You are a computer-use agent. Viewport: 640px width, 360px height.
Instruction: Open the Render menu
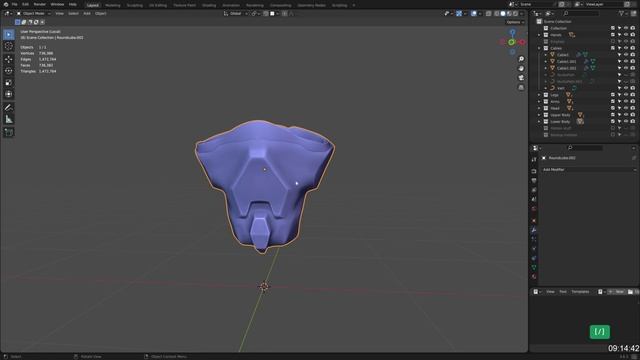coord(40,4)
